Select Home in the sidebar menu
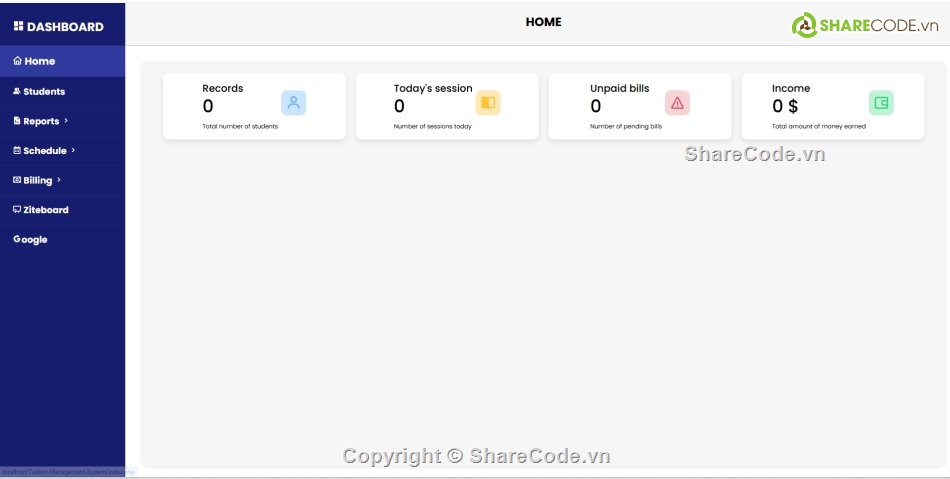 [39, 61]
